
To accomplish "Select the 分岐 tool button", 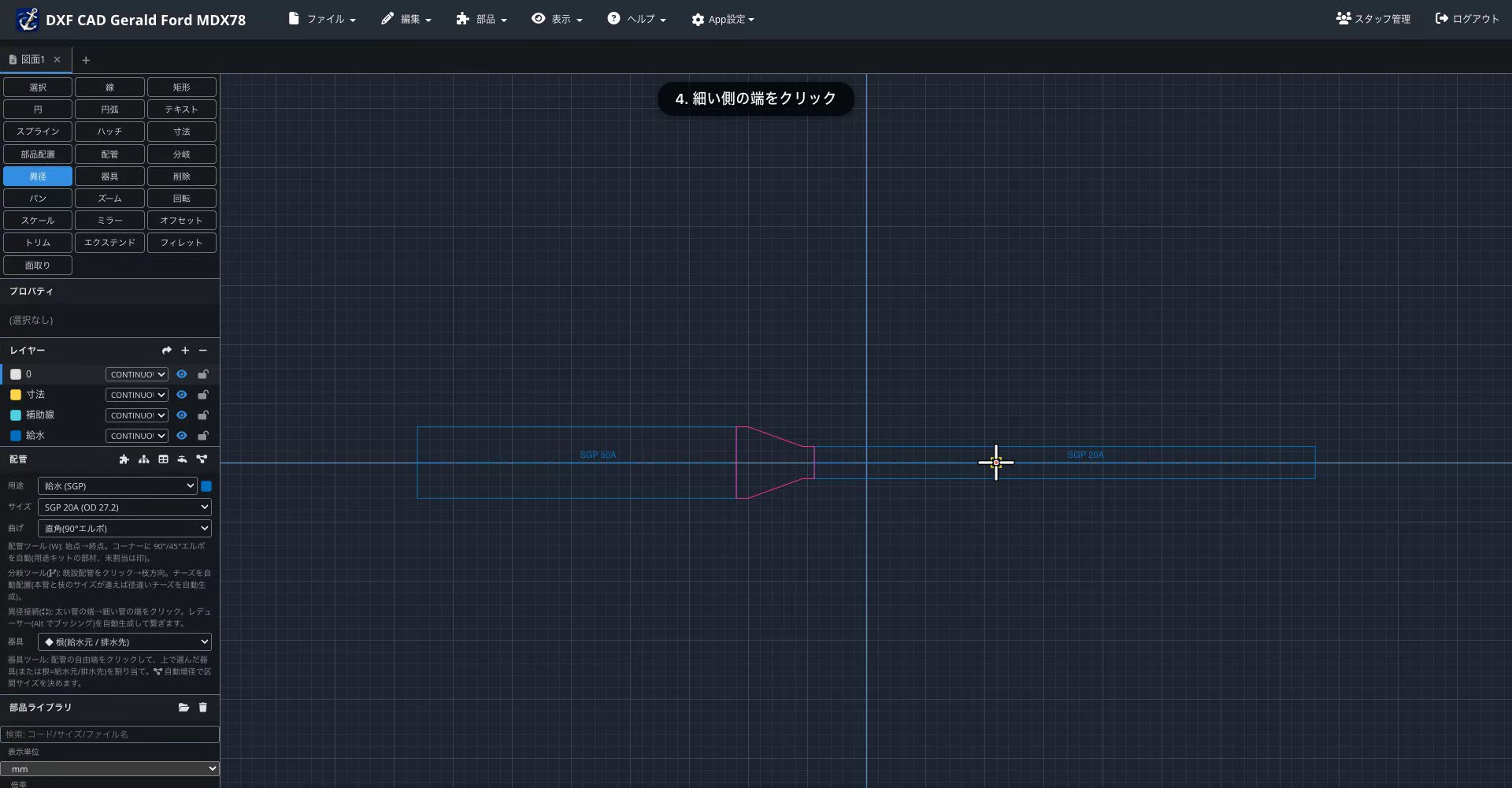I will pyautogui.click(x=182, y=154).
